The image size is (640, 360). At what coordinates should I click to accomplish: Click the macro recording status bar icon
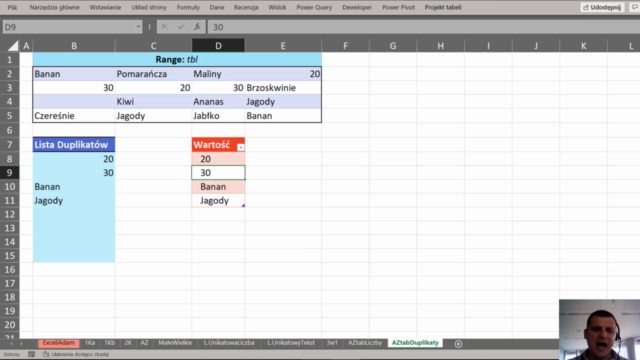[x=31, y=354]
